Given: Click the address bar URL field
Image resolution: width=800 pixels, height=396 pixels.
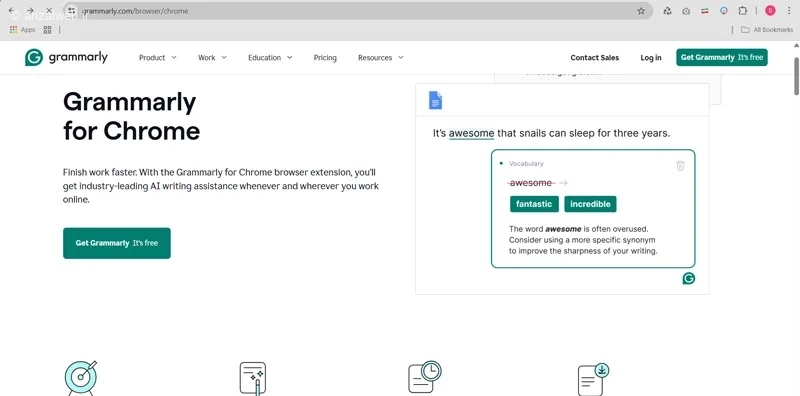Looking at the screenshot, I should pyautogui.click(x=357, y=11).
